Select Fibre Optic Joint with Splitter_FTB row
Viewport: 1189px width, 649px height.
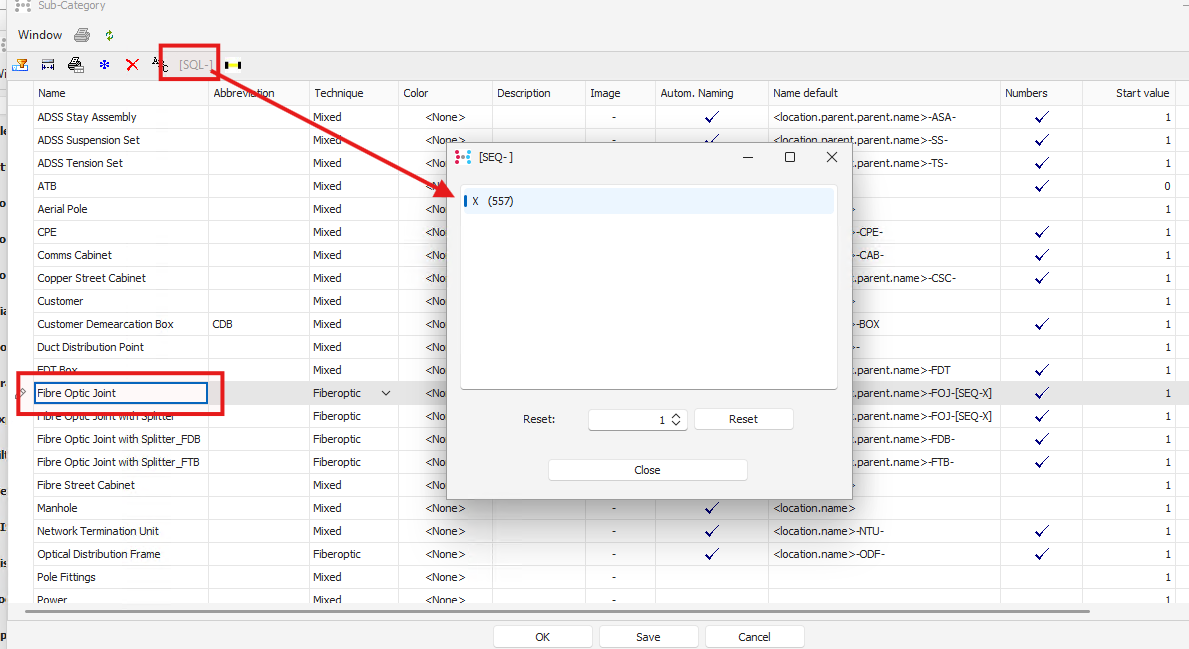click(x=118, y=462)
